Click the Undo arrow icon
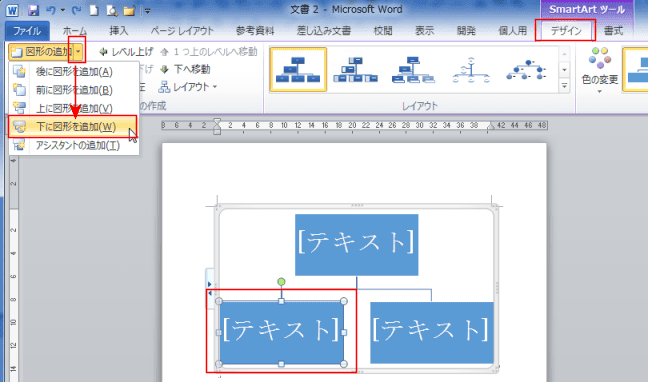Viewport: 648px width, 382px height. (x=51, y=10)
